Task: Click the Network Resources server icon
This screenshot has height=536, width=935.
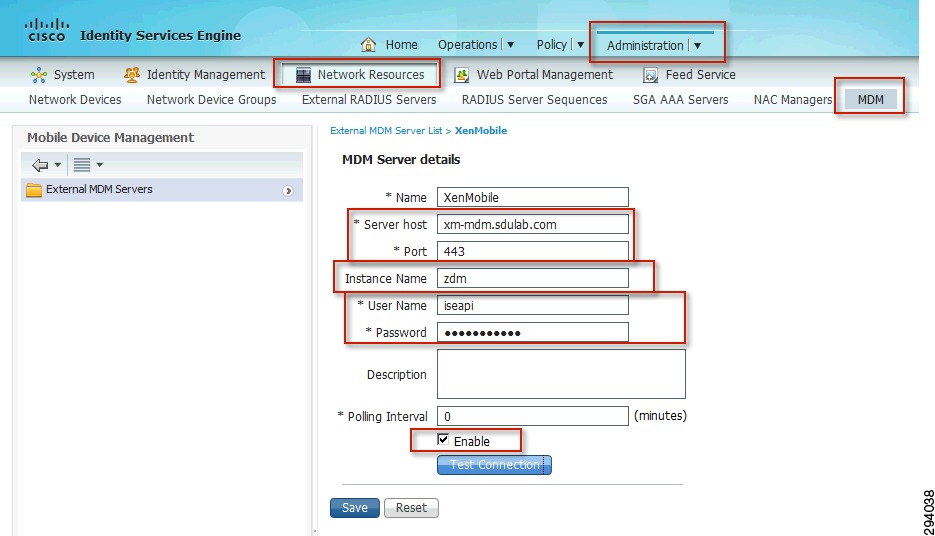Action: 304,75
